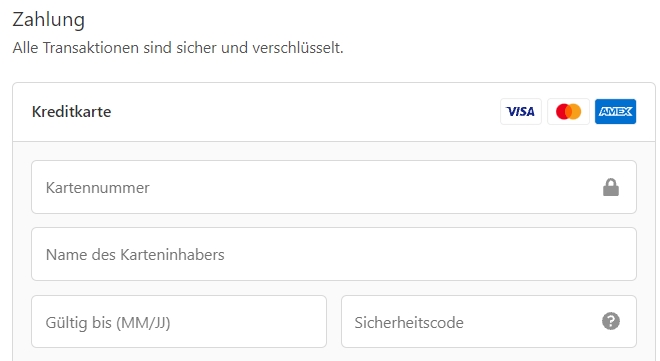Click the 'Sicherheitscode' placeholder text

tap(409, 323)
